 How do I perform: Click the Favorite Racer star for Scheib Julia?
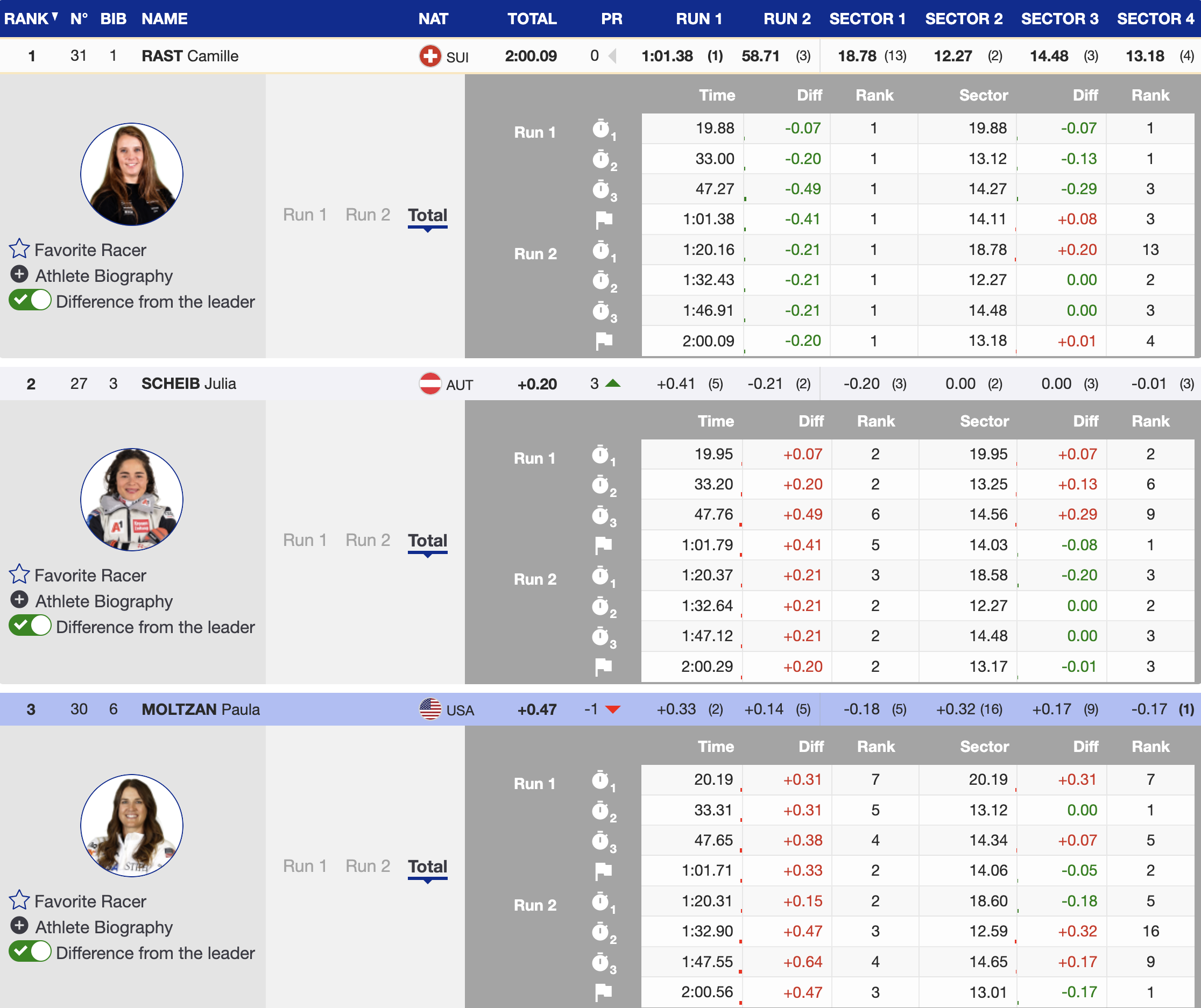(19, 574)
